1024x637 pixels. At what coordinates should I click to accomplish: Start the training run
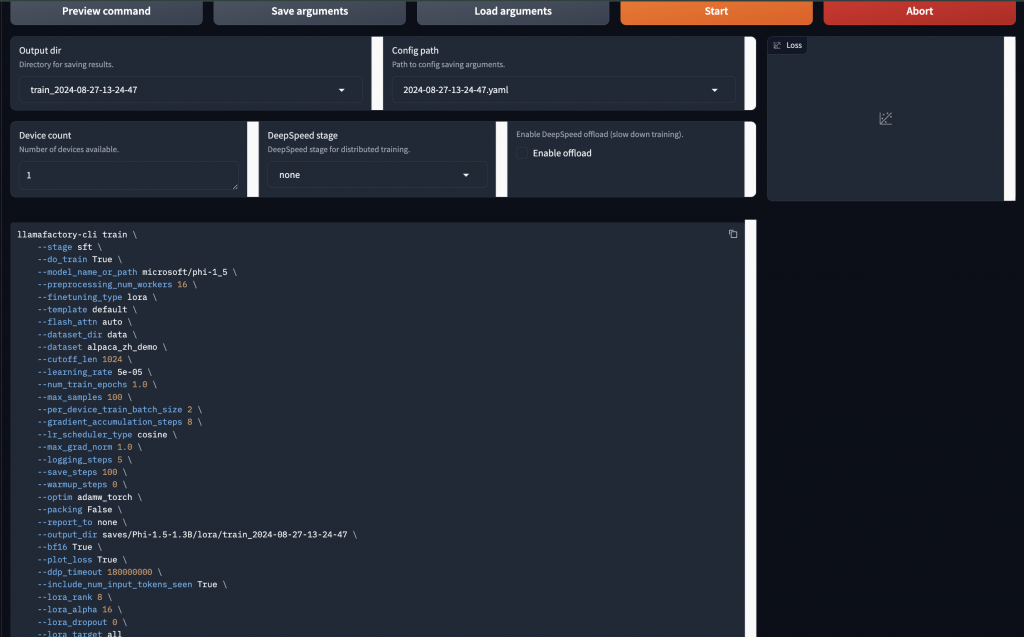point(716,12)
